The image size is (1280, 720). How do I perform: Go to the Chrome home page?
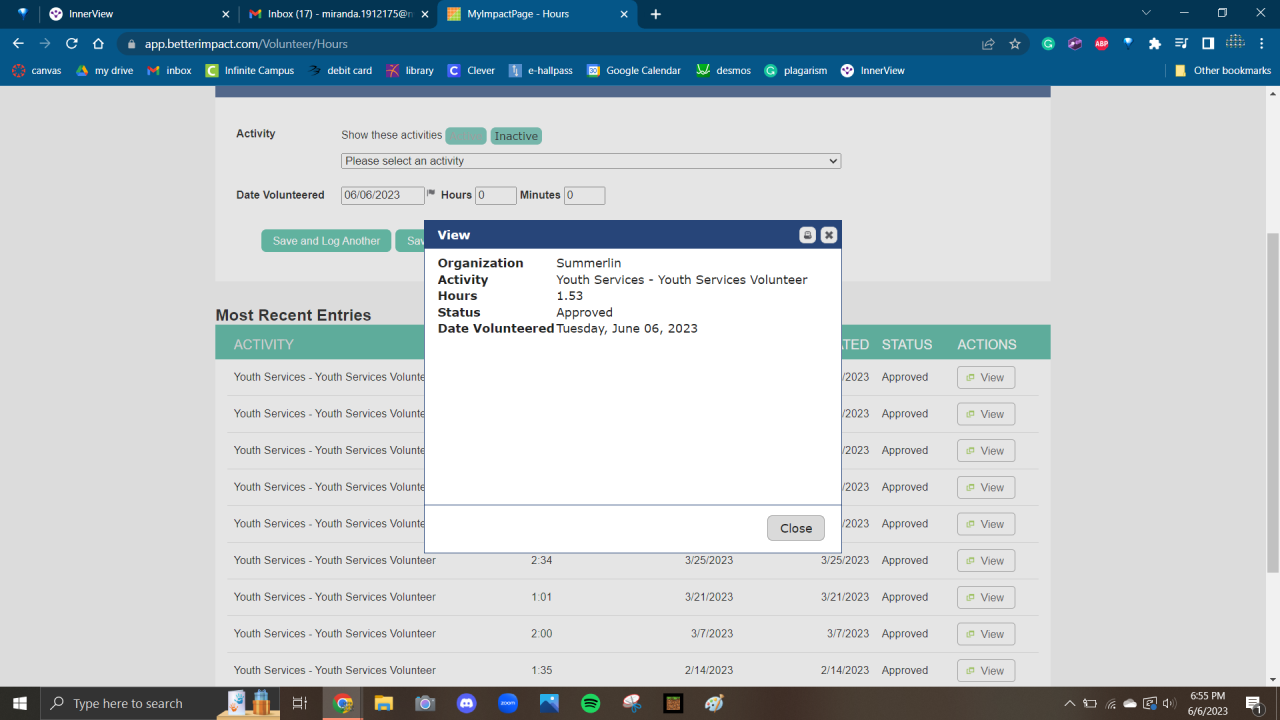(98, 43)
